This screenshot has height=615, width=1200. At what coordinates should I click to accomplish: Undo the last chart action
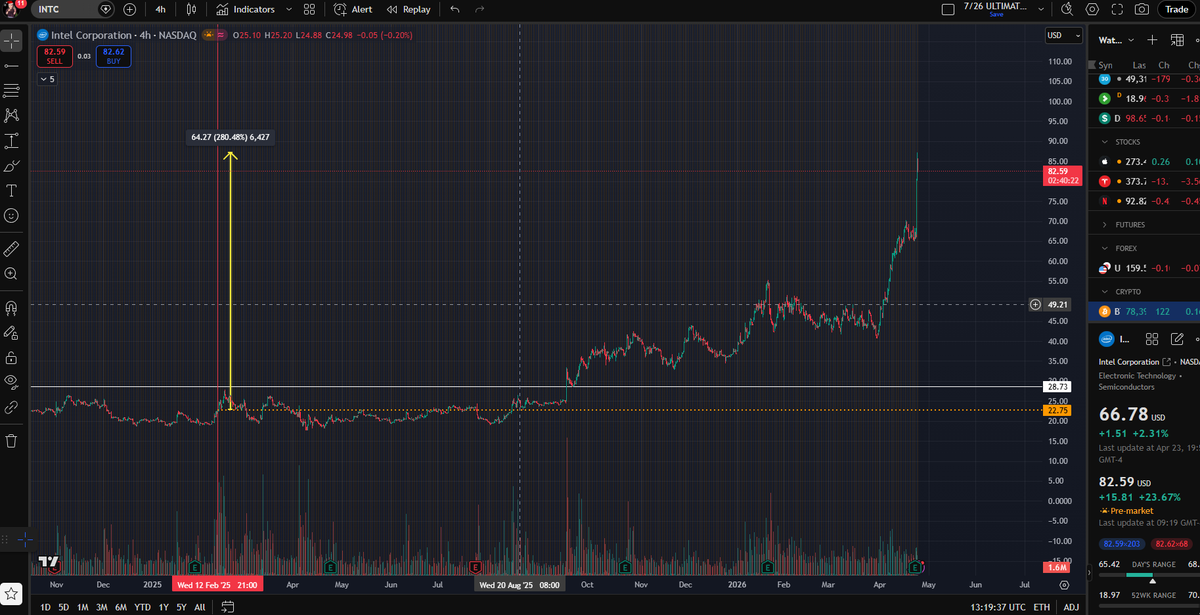pos(455,9)
